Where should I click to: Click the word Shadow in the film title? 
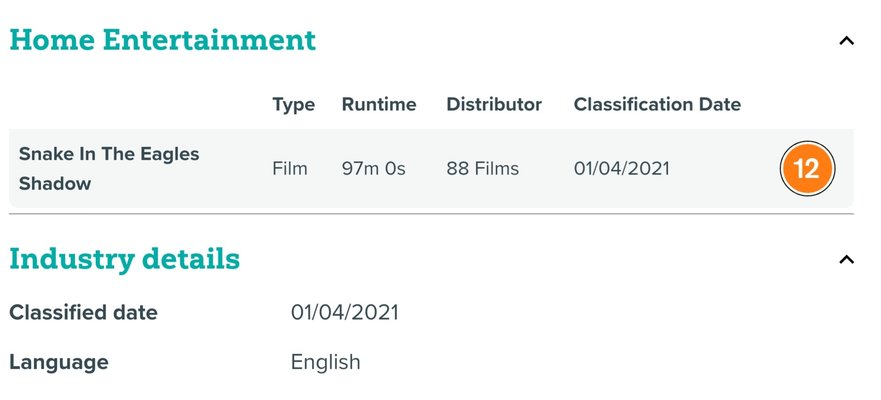coord(54,184)
